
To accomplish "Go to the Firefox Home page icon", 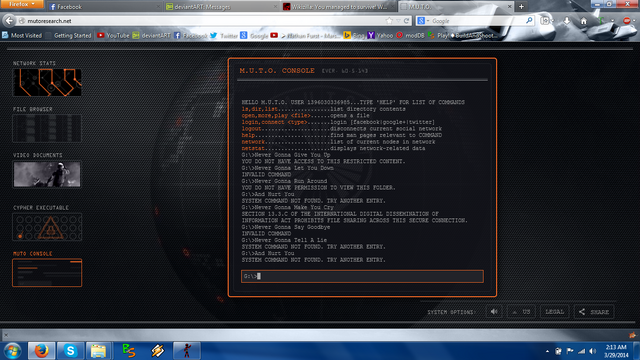I will click(x=584, y=21).
